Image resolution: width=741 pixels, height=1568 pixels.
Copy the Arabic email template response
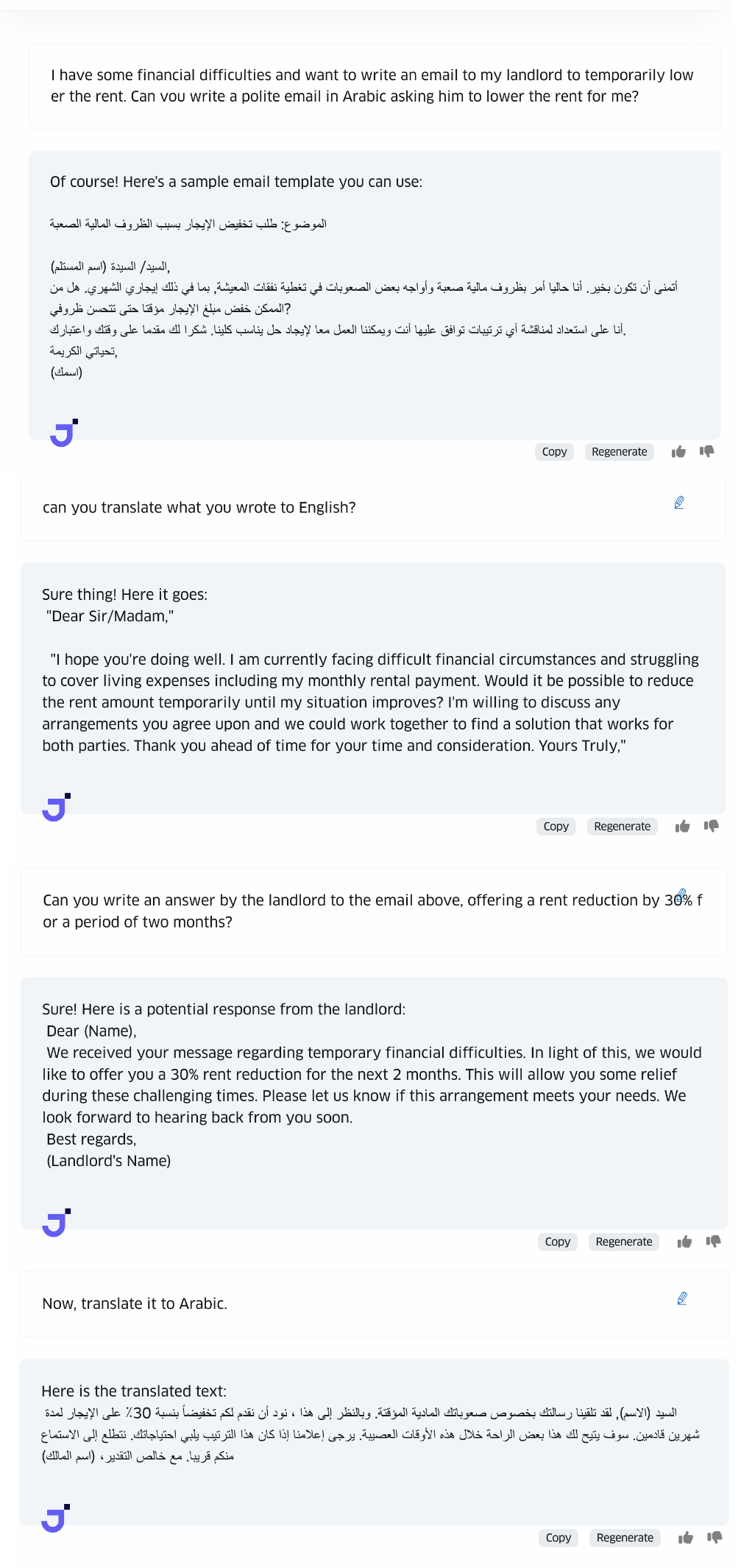[x=554, y=452]
